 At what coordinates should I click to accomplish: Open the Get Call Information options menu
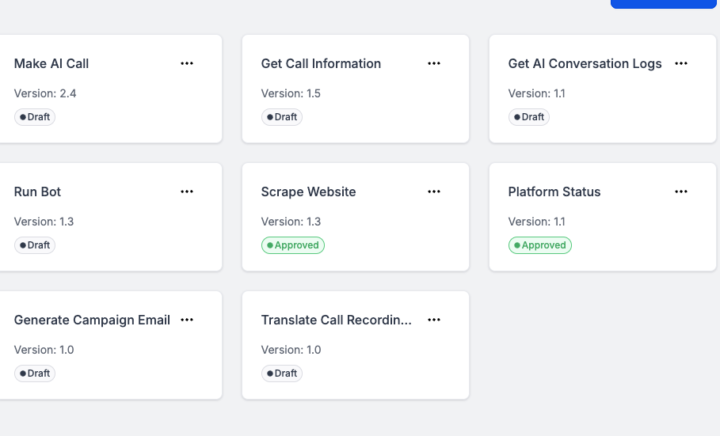pyautogui.click(x=434, y=63)
